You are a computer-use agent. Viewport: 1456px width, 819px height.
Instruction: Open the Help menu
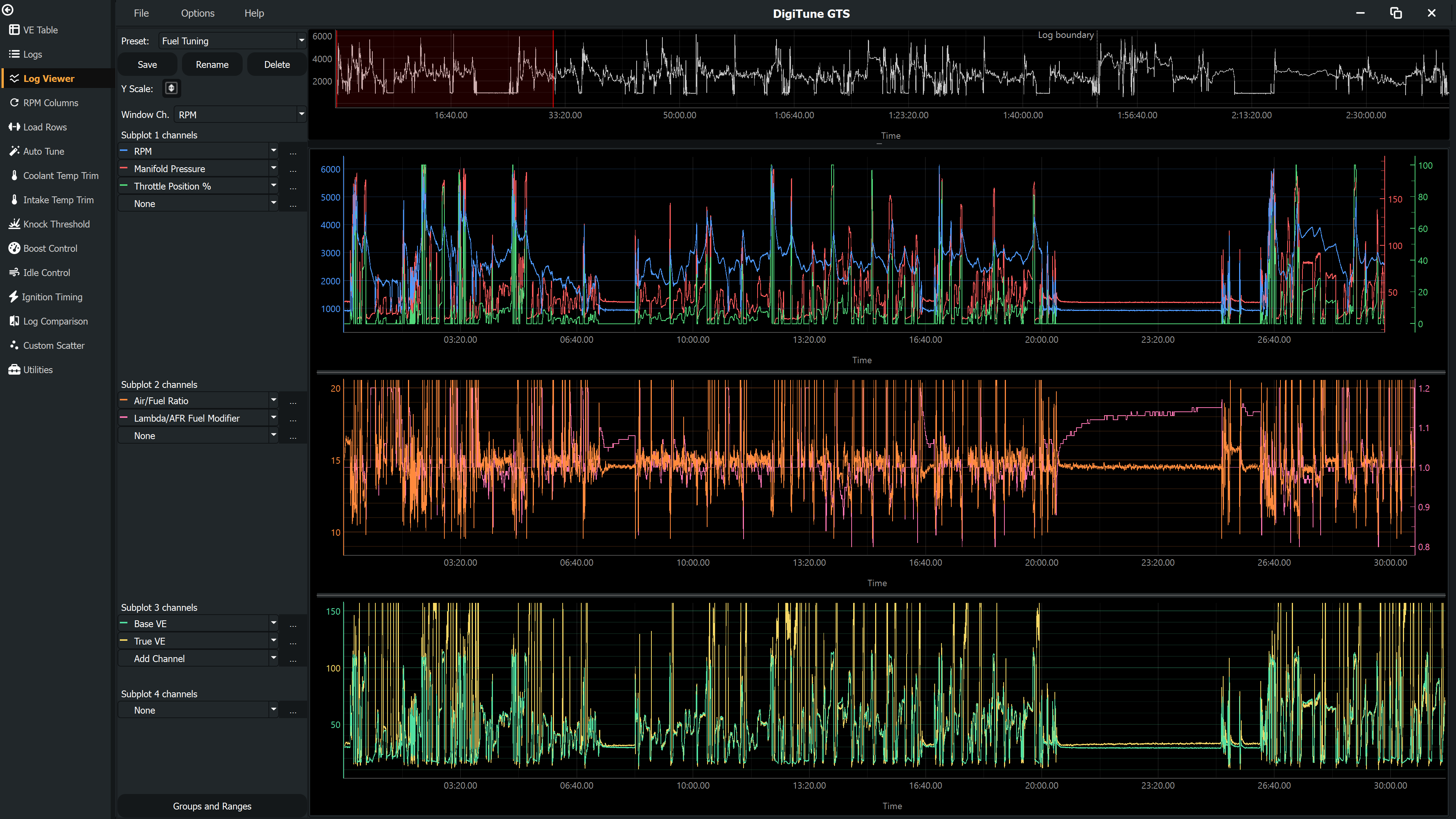254,13
